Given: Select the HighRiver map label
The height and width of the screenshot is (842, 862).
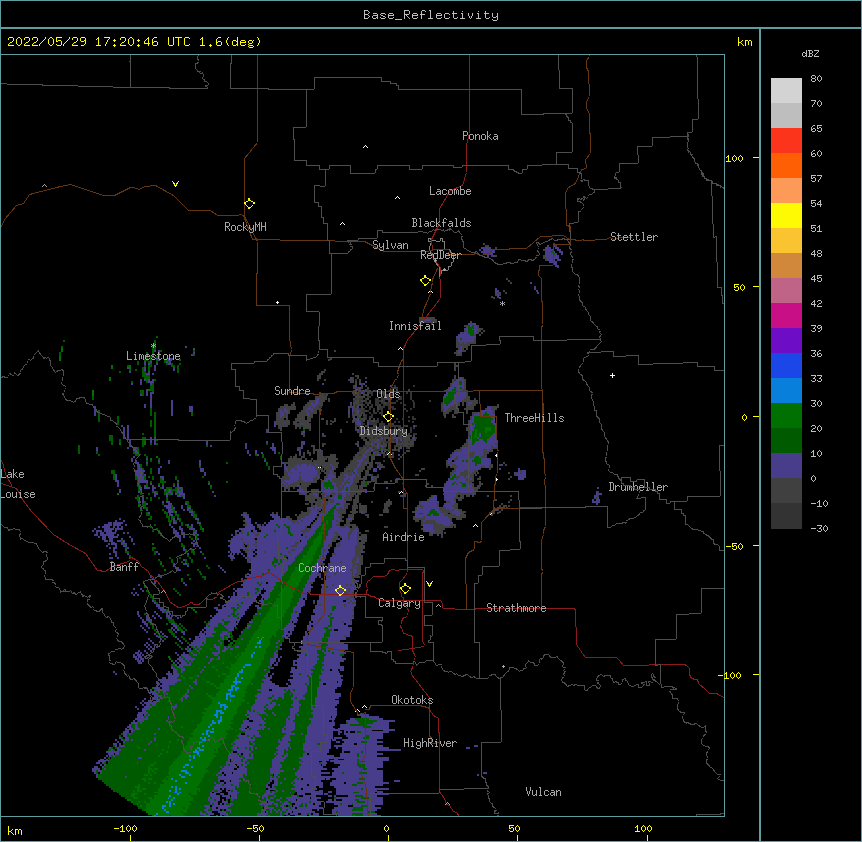Looking at the screenshot, I should 430,743.
